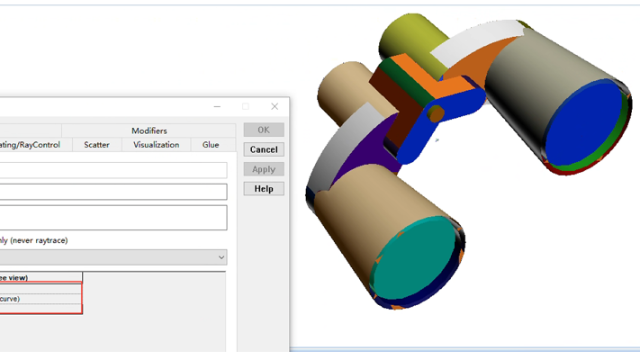Click the blue lens on the binocular model

click(x=584, y=122)
